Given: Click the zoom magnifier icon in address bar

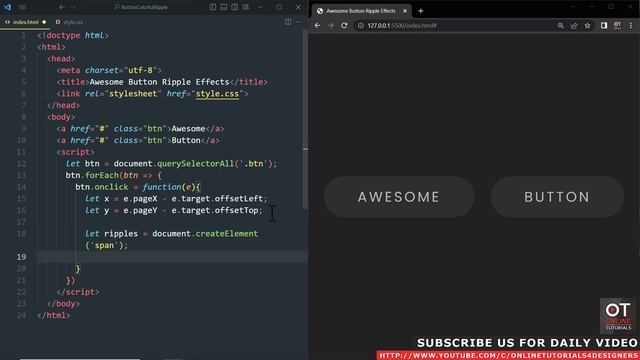Looking at the screenshot, I should click(561, 25).
